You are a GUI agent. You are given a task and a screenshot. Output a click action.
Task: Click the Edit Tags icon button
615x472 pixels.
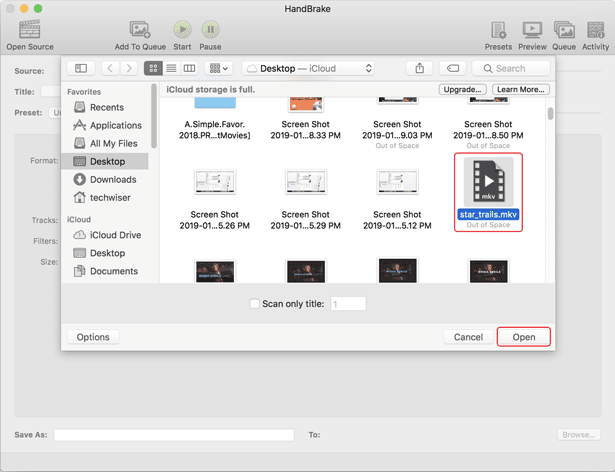click(x=453, y=68)
